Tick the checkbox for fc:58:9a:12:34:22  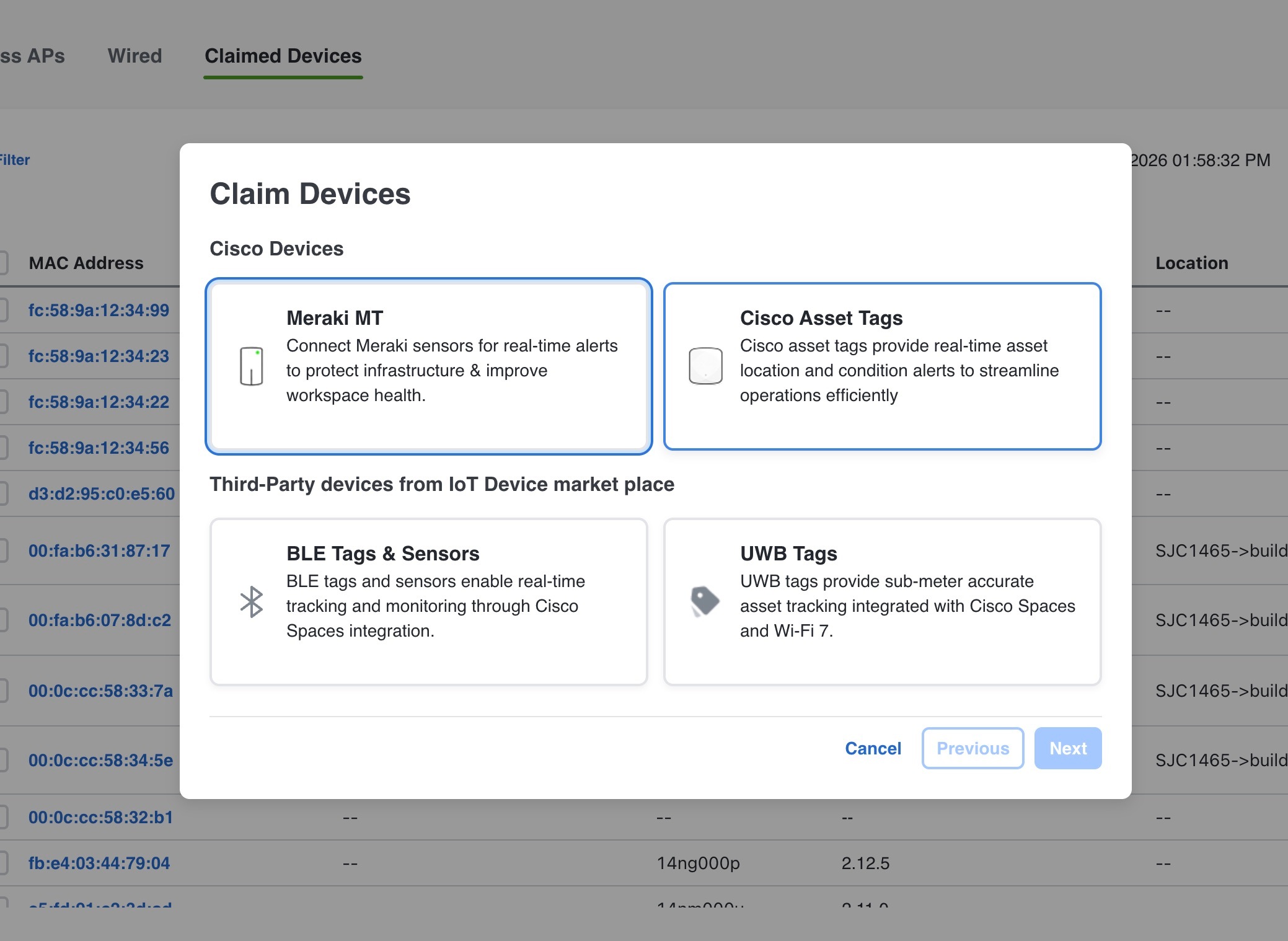coord(2,402)
